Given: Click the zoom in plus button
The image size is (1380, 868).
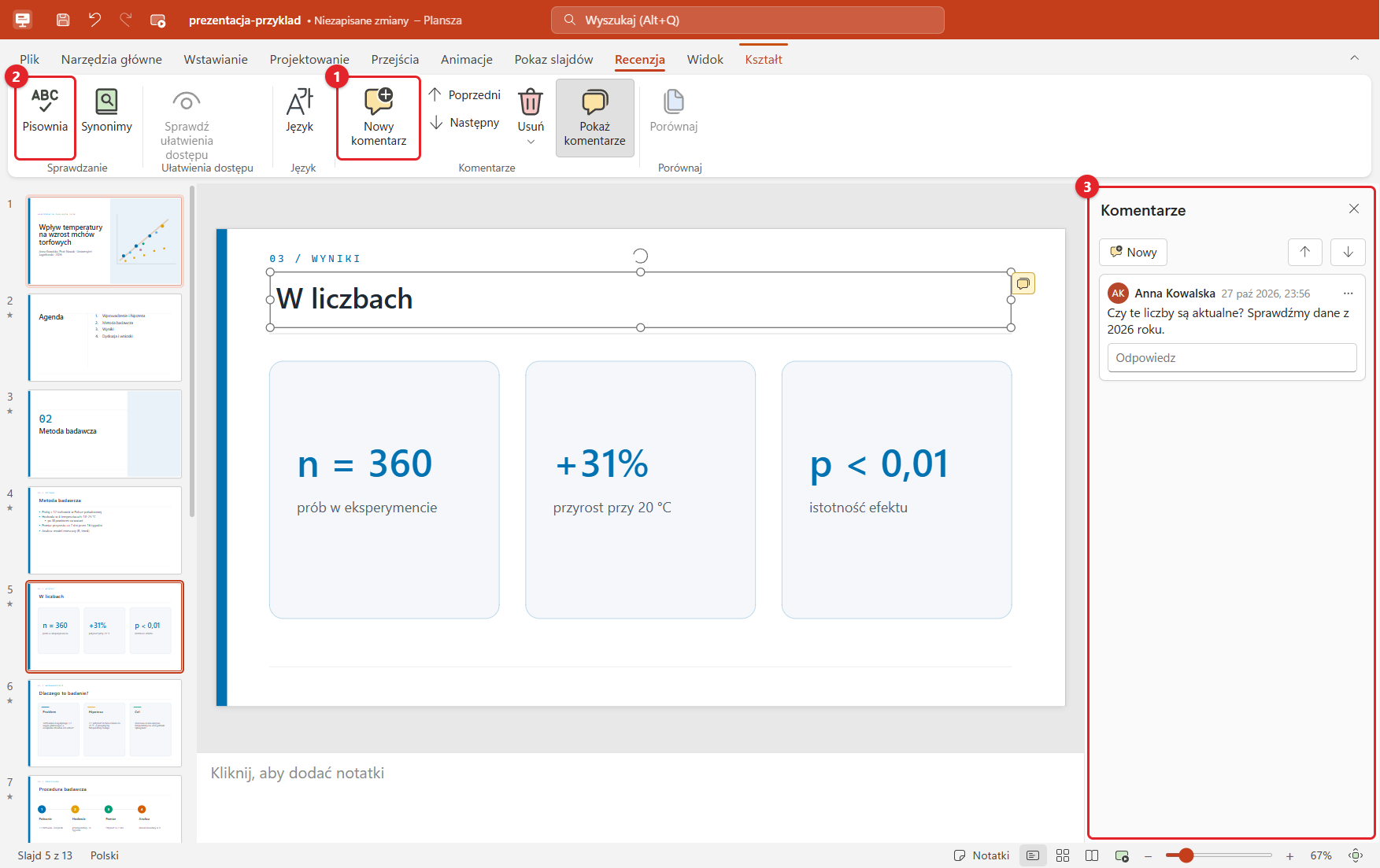Looking at the screenshot, I should 1289,855.
